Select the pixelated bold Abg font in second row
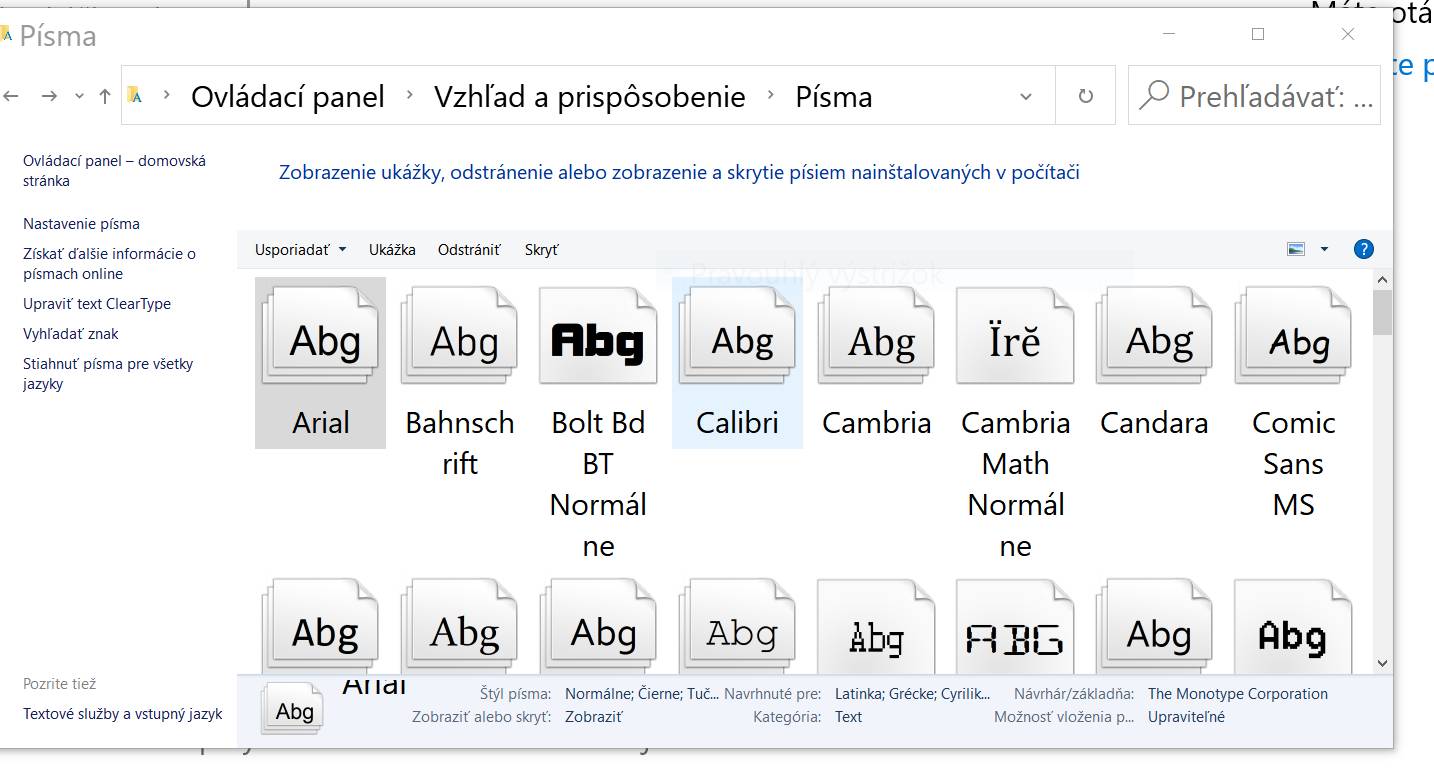1434x775 pixels. (x=1293, y=626)
